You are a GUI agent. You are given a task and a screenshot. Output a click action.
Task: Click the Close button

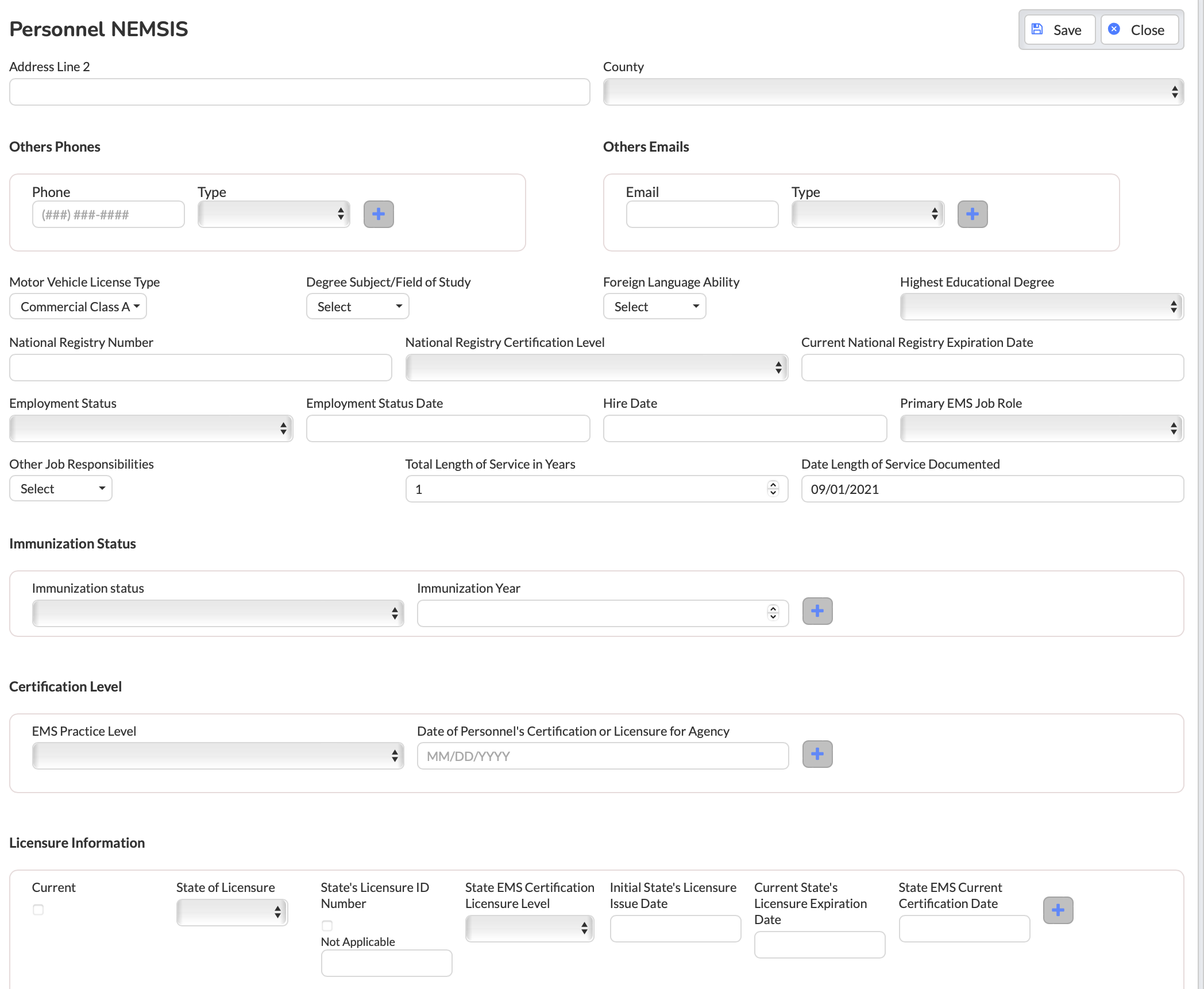[1139, 30]
